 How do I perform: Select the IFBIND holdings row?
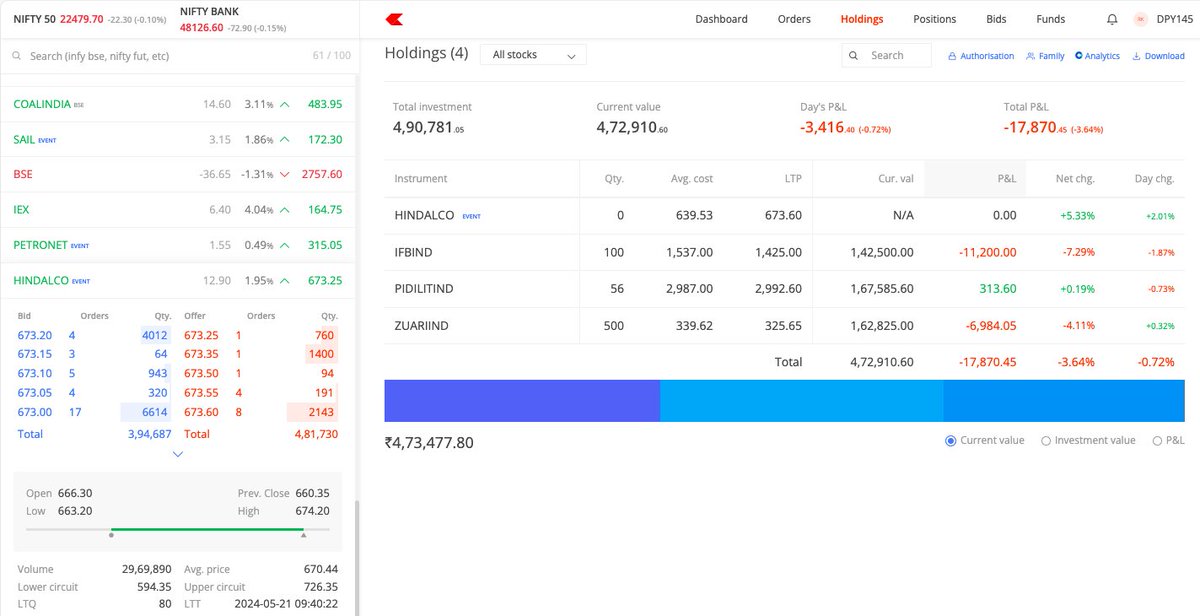787,253
